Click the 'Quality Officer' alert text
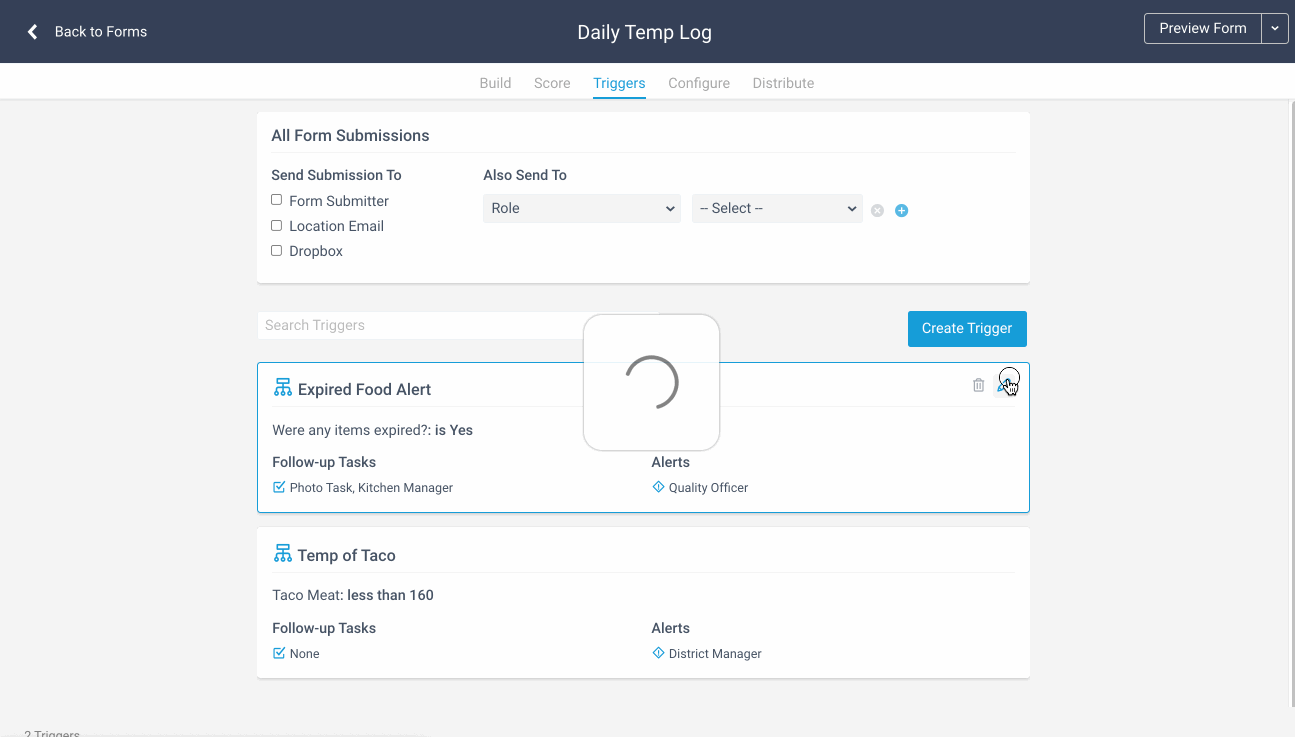Viewport: 1295px width, 737px height. point(708,488)
